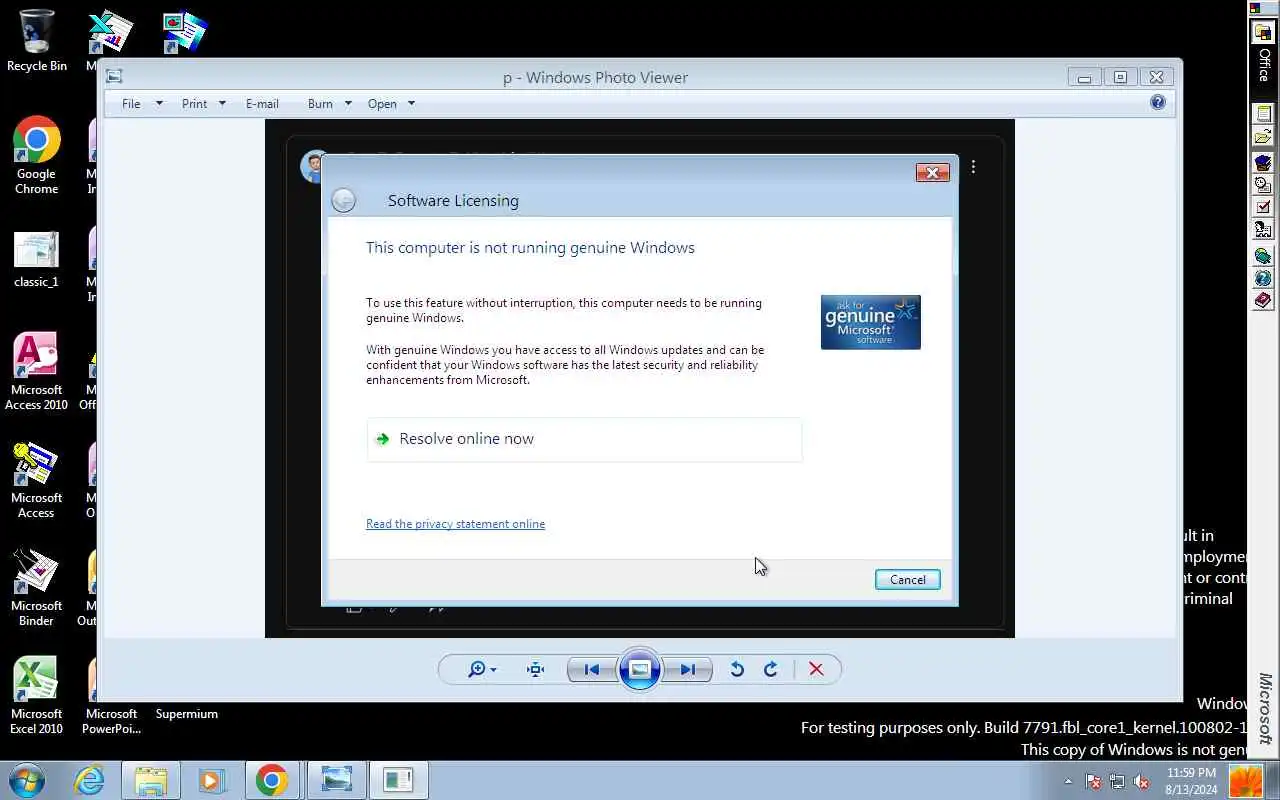This screenshot has width=1280, height=800.
Task: Open Google Chrome desktop shortcut
Action: [x=37, y=156]
